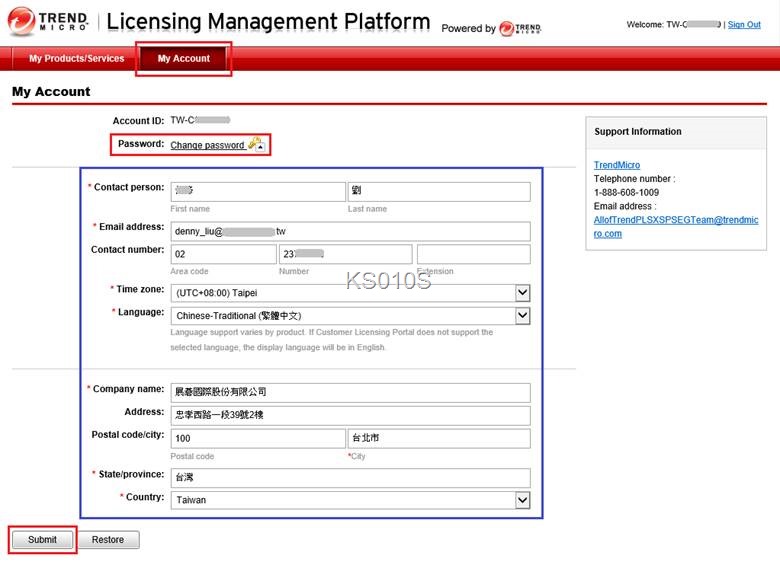Switch to the My Account tab
Image resolution: width=780 pixels, height=565 pixels.
pos(184,58)
